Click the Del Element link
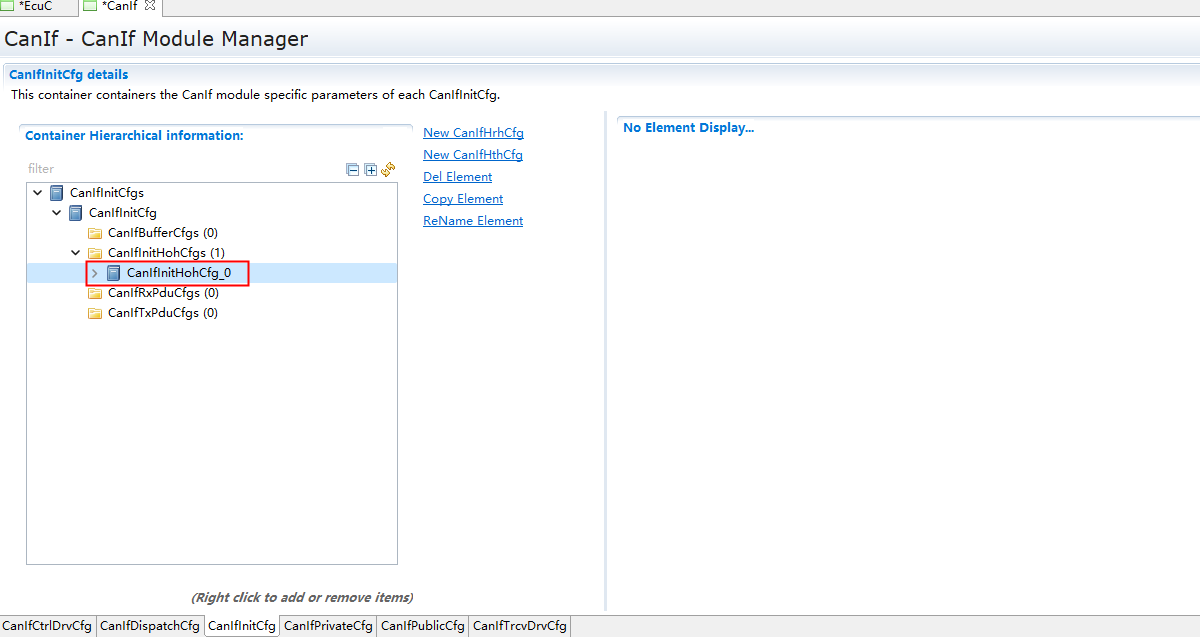 pos(457,177)
